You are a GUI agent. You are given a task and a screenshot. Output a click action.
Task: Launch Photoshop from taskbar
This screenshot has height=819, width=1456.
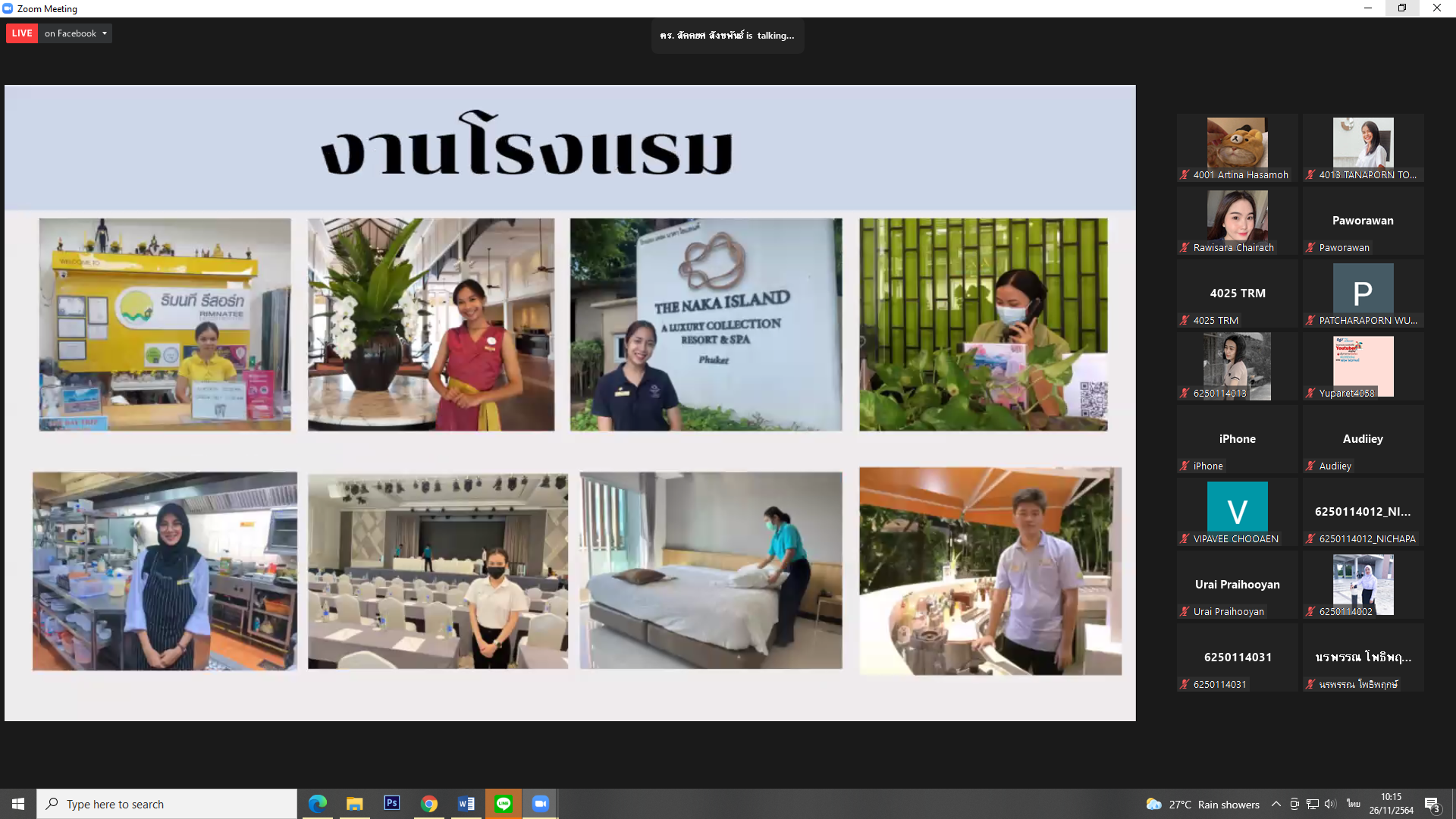click(x=392, y=803)
